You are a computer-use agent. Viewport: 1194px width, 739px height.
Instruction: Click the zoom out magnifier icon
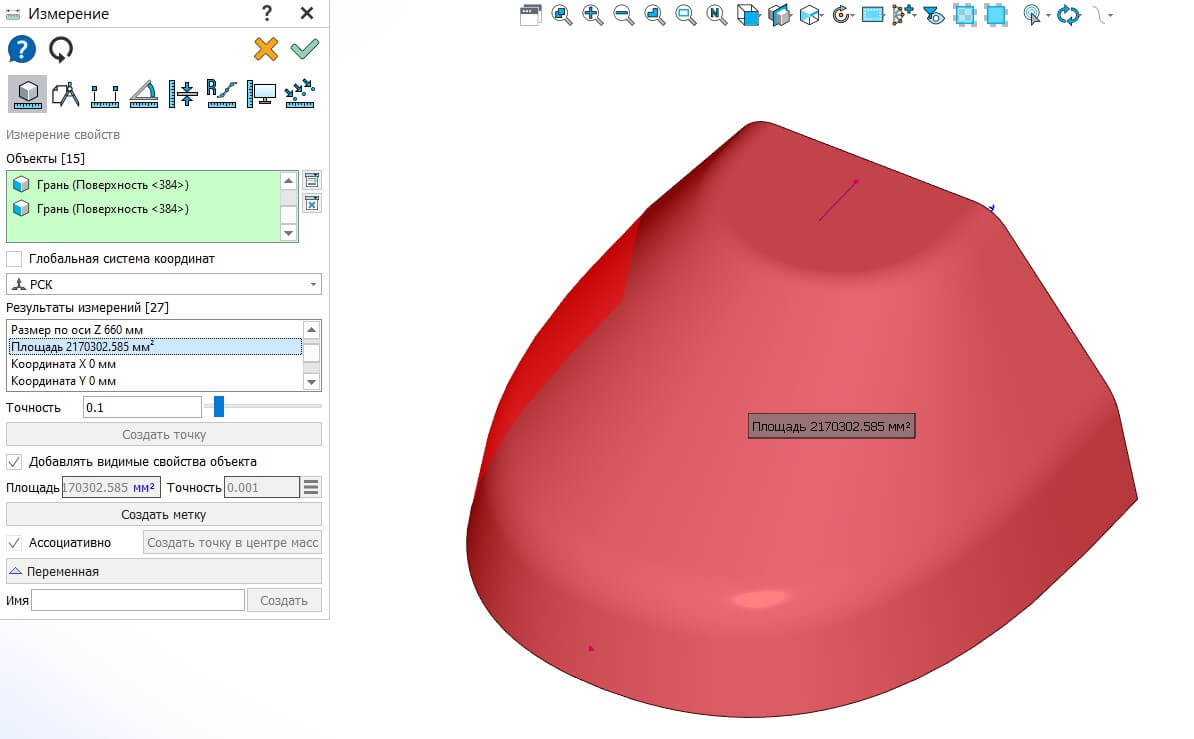[x=624, y=14]
